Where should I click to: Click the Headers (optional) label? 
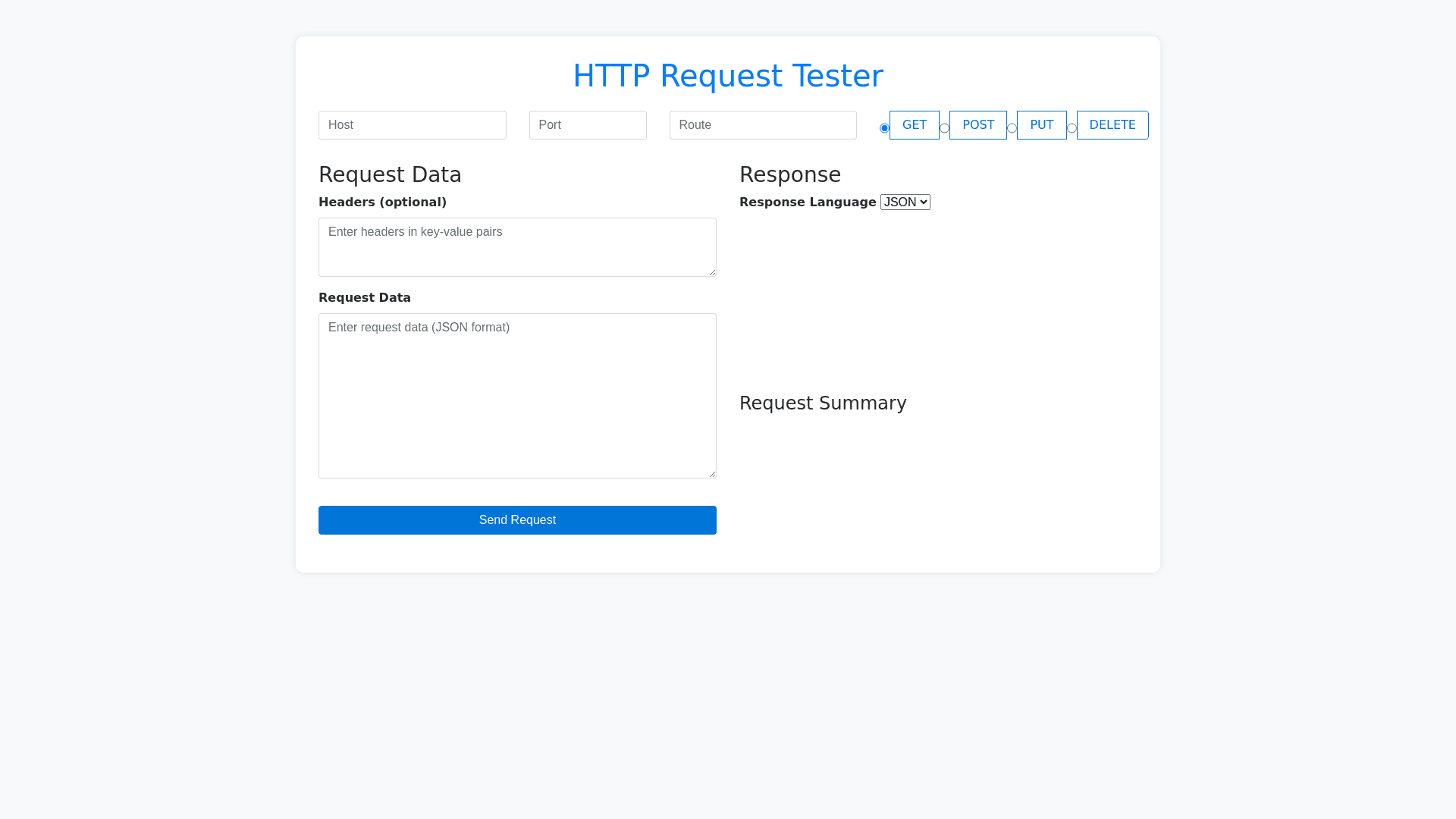tap(382, 202)
